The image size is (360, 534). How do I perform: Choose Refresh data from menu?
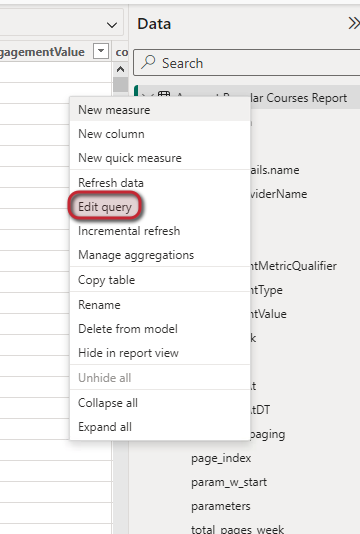click(160, 183)
